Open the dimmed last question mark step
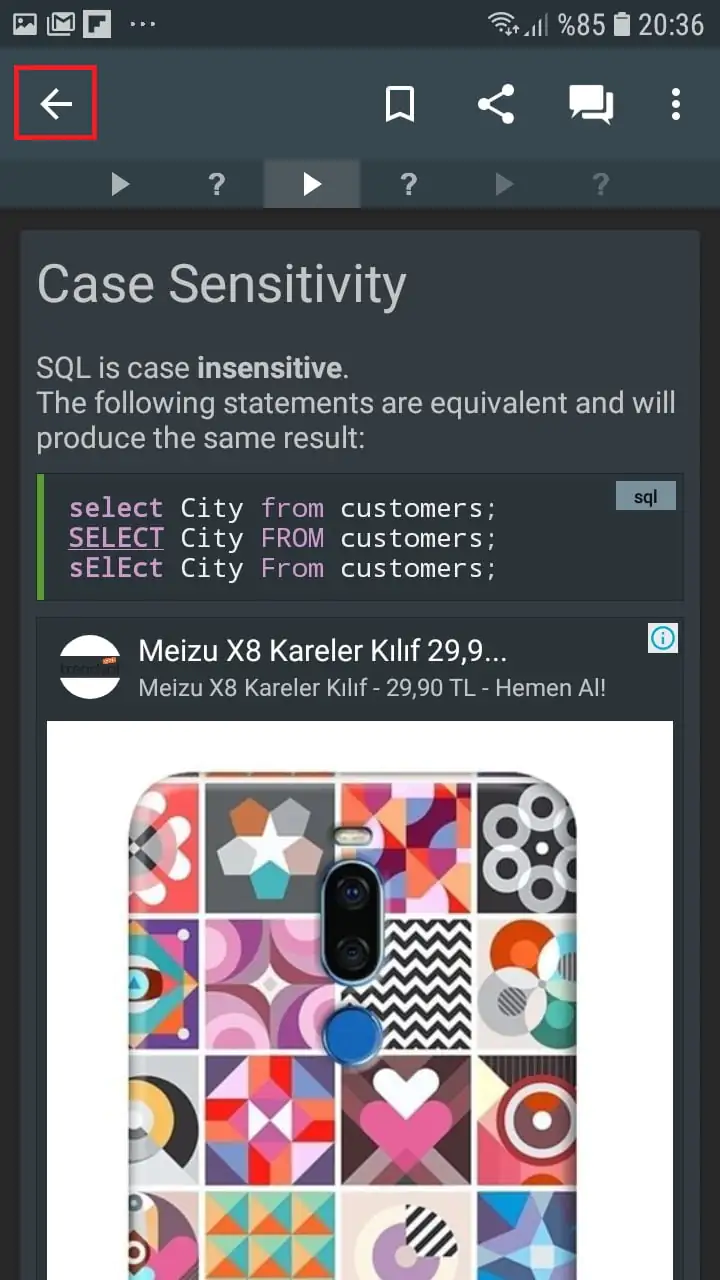Viewport: 720px width, 1280px height. click(x=600, y=184)
